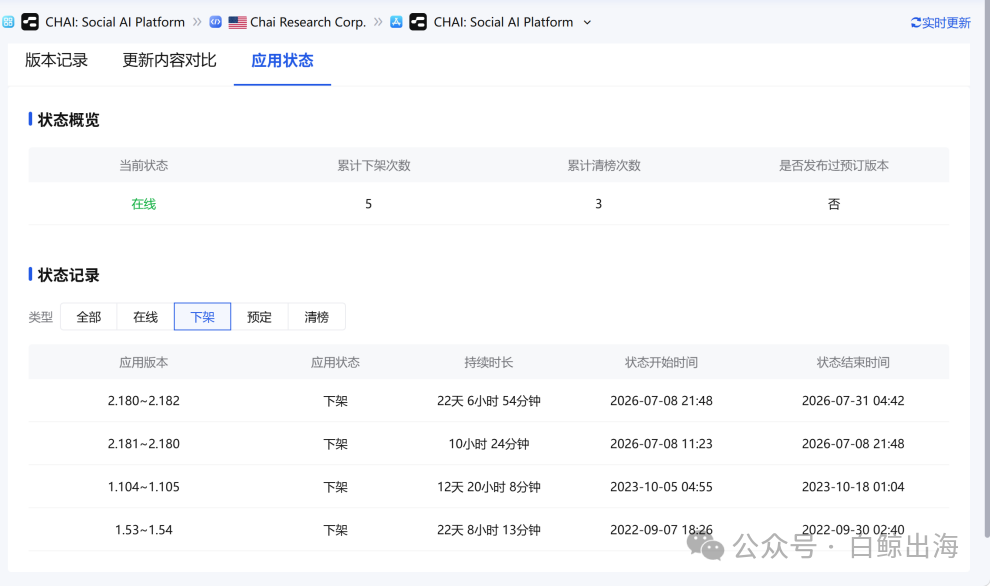The height and width of the screenshot is (586, 990).
Task: Click the refresh icon beside 实时更新
Action: 915,23
